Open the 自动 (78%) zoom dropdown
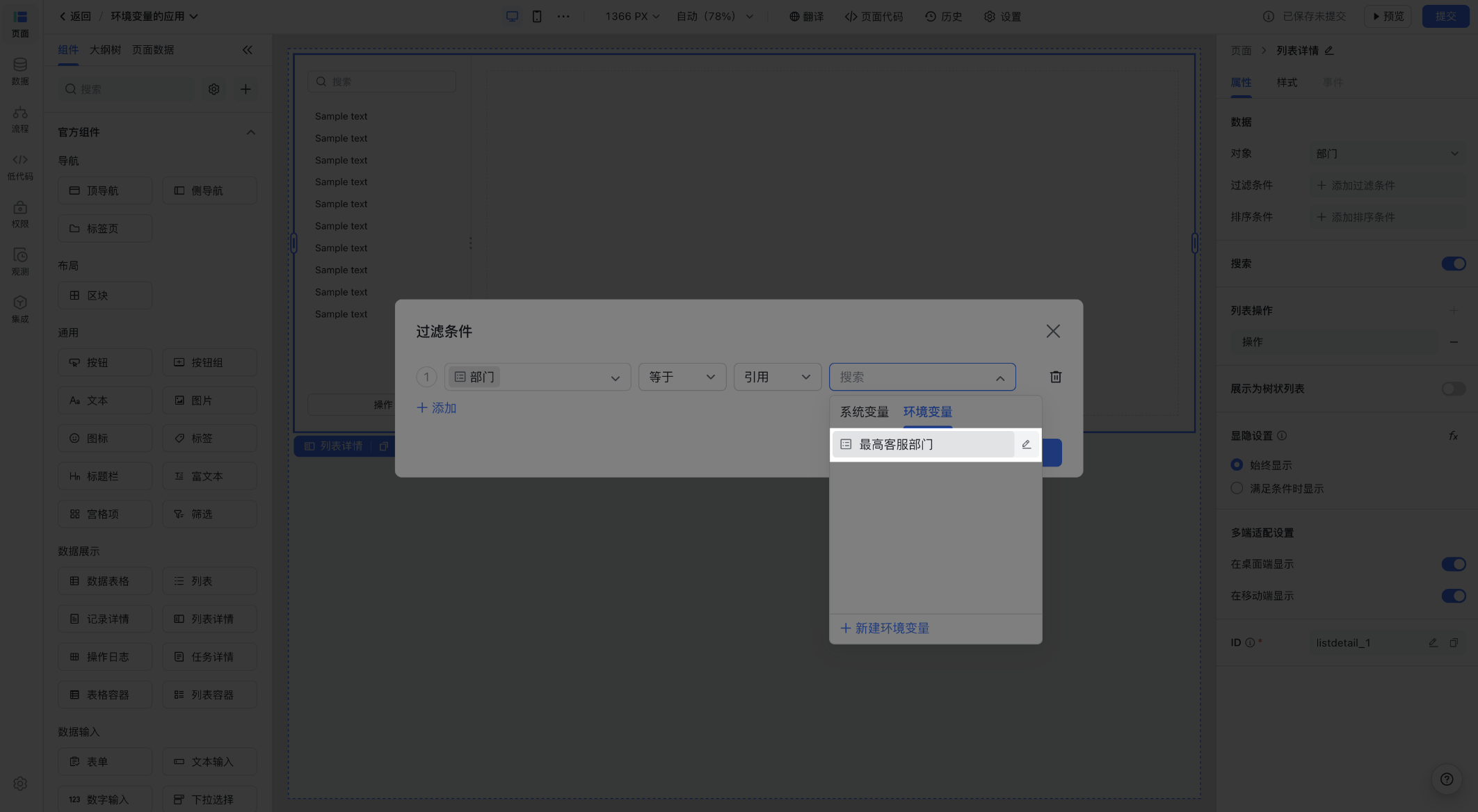Screen dimensions: 1478x812 click(x=715, y=16)
